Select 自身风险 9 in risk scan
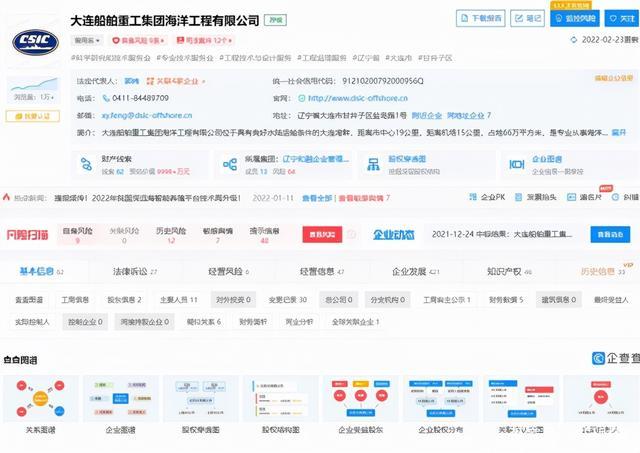The width and height of the screenshot is (640, 453). click(x=78, y=235)
